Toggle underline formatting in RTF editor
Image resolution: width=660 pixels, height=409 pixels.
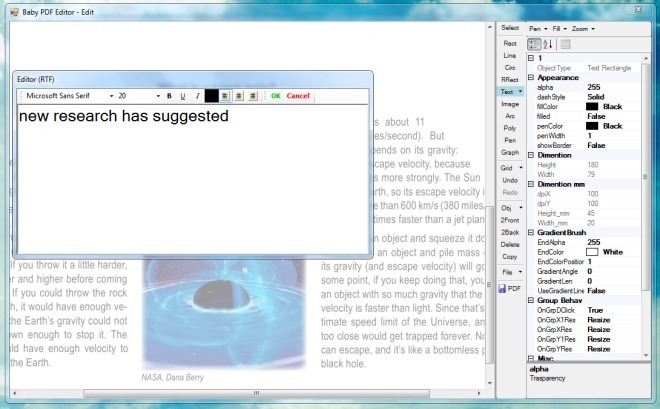click(183, 96)
